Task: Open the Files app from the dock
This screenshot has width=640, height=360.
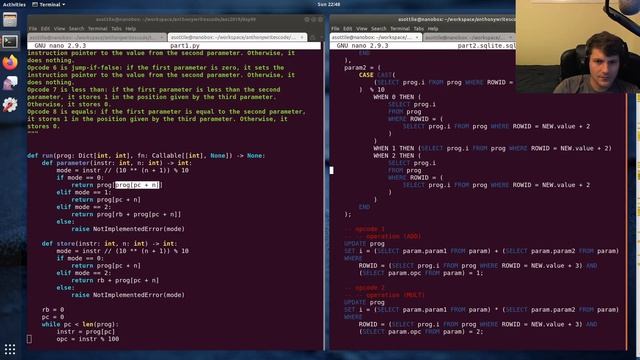Action: [x=10, y=20]
